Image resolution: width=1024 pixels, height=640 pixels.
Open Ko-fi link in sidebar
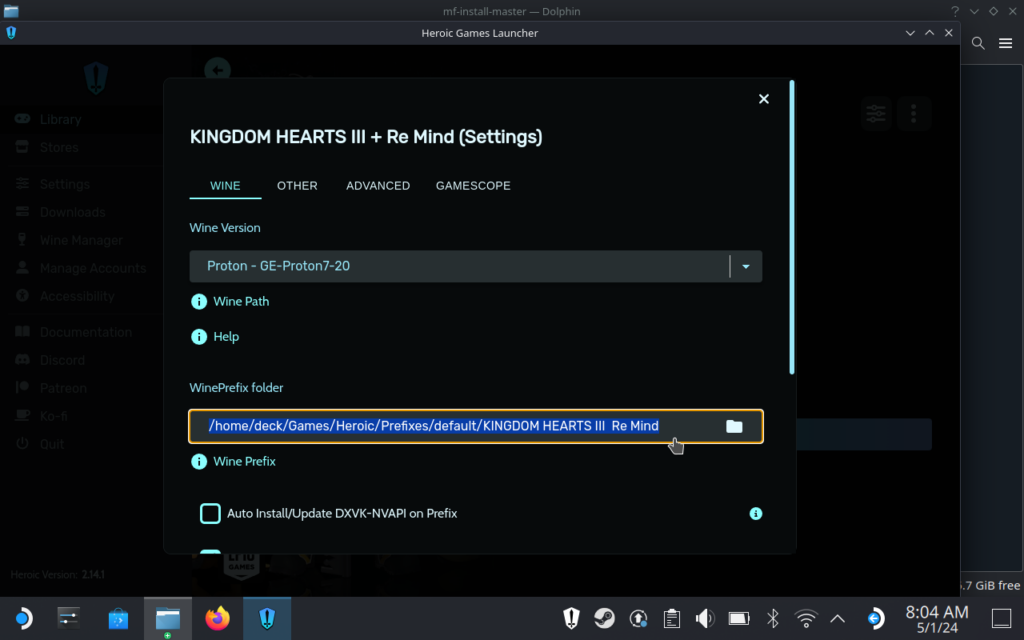[54, 417]
